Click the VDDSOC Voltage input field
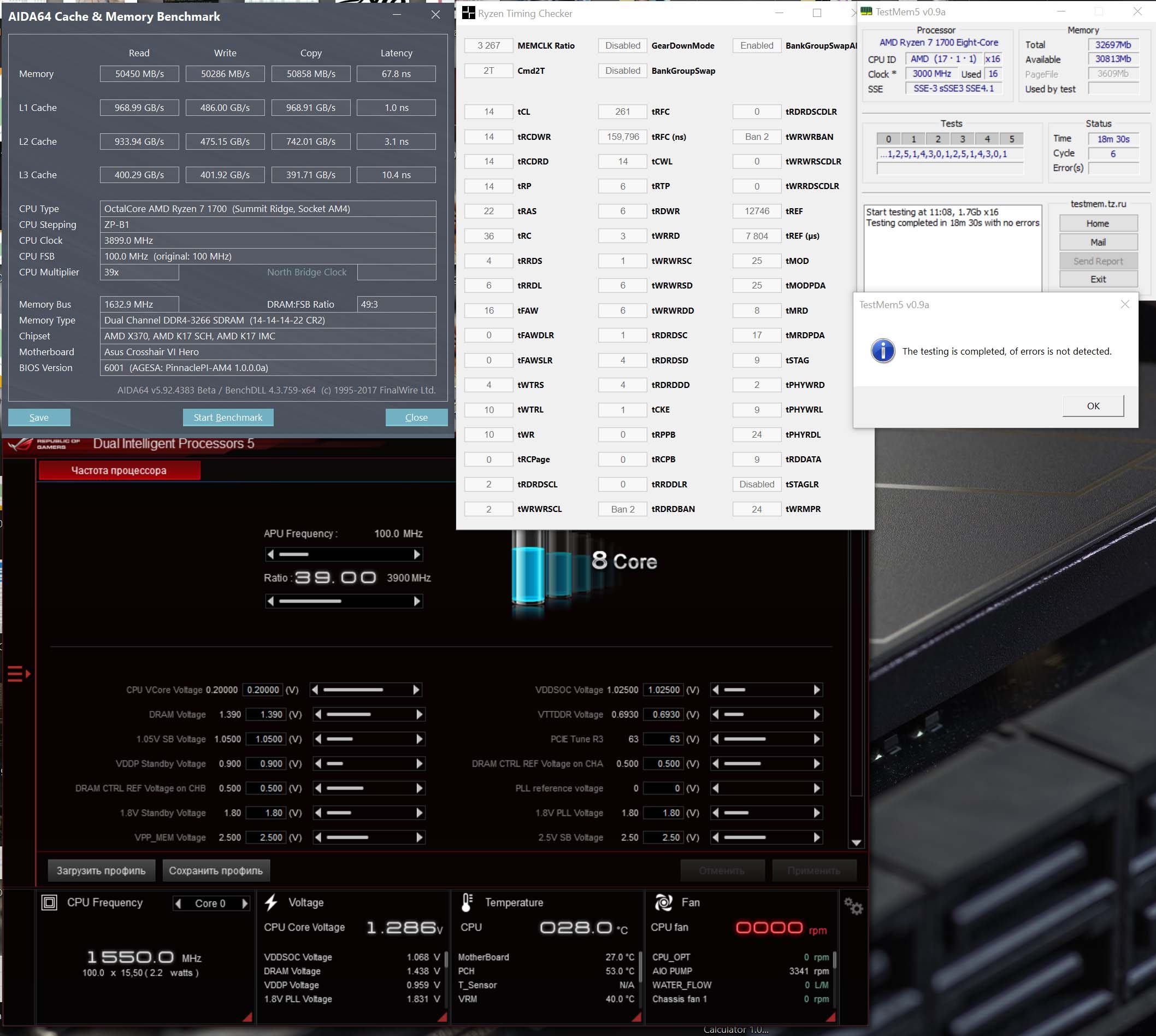 [x=663, y=690]
